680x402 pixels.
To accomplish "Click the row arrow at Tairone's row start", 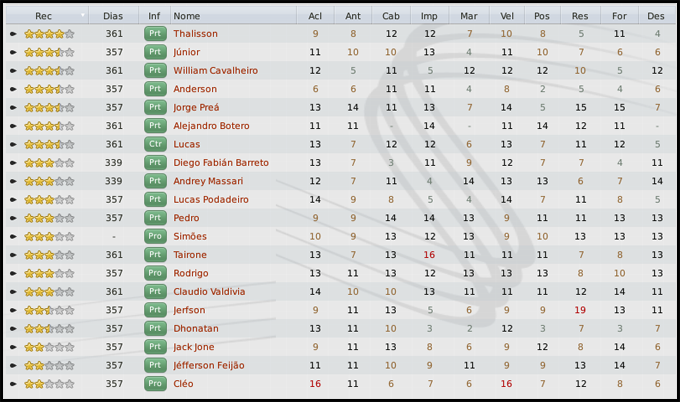I will [13, 255].
